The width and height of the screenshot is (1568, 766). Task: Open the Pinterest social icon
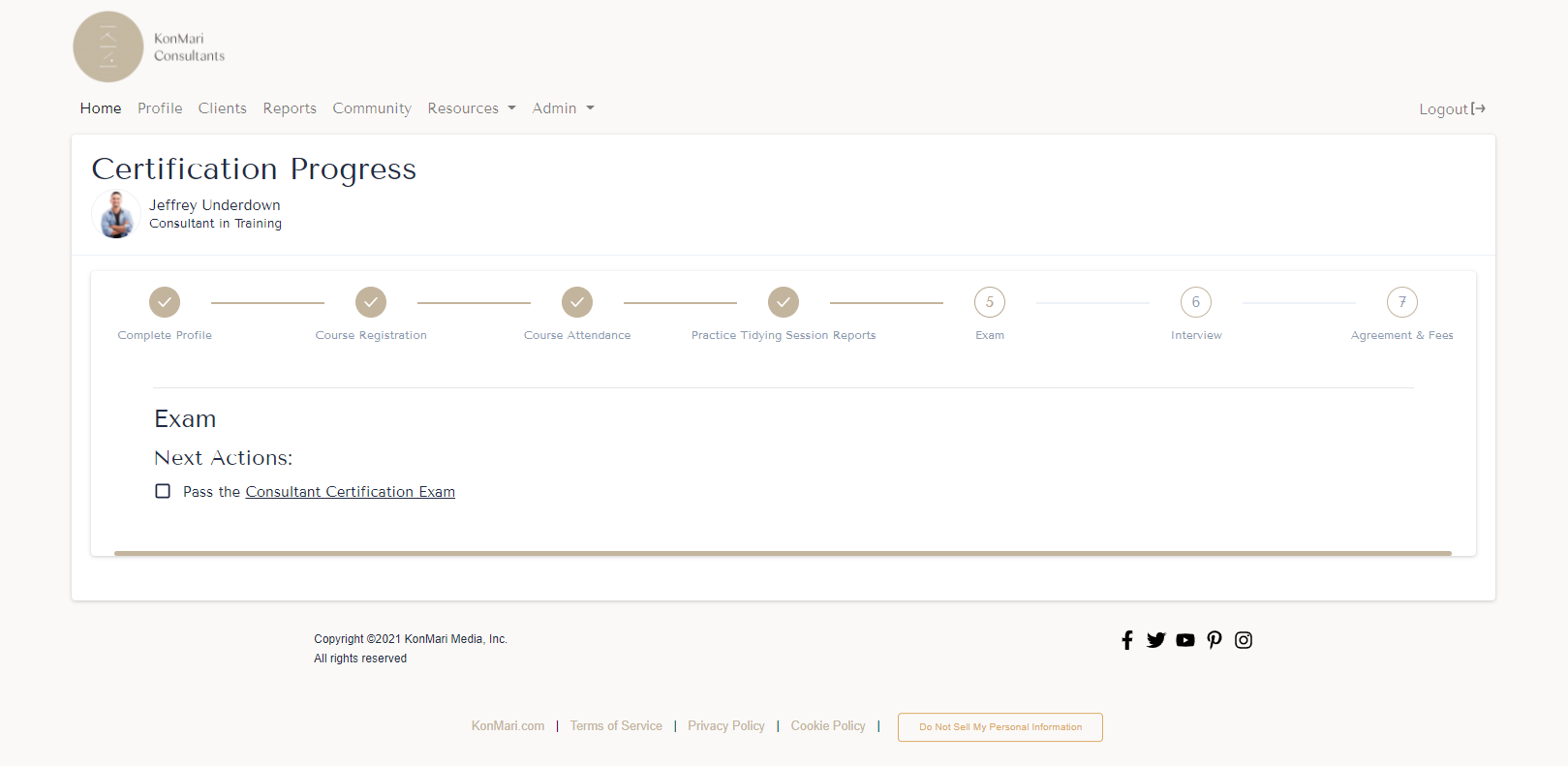coord(1214,640)
